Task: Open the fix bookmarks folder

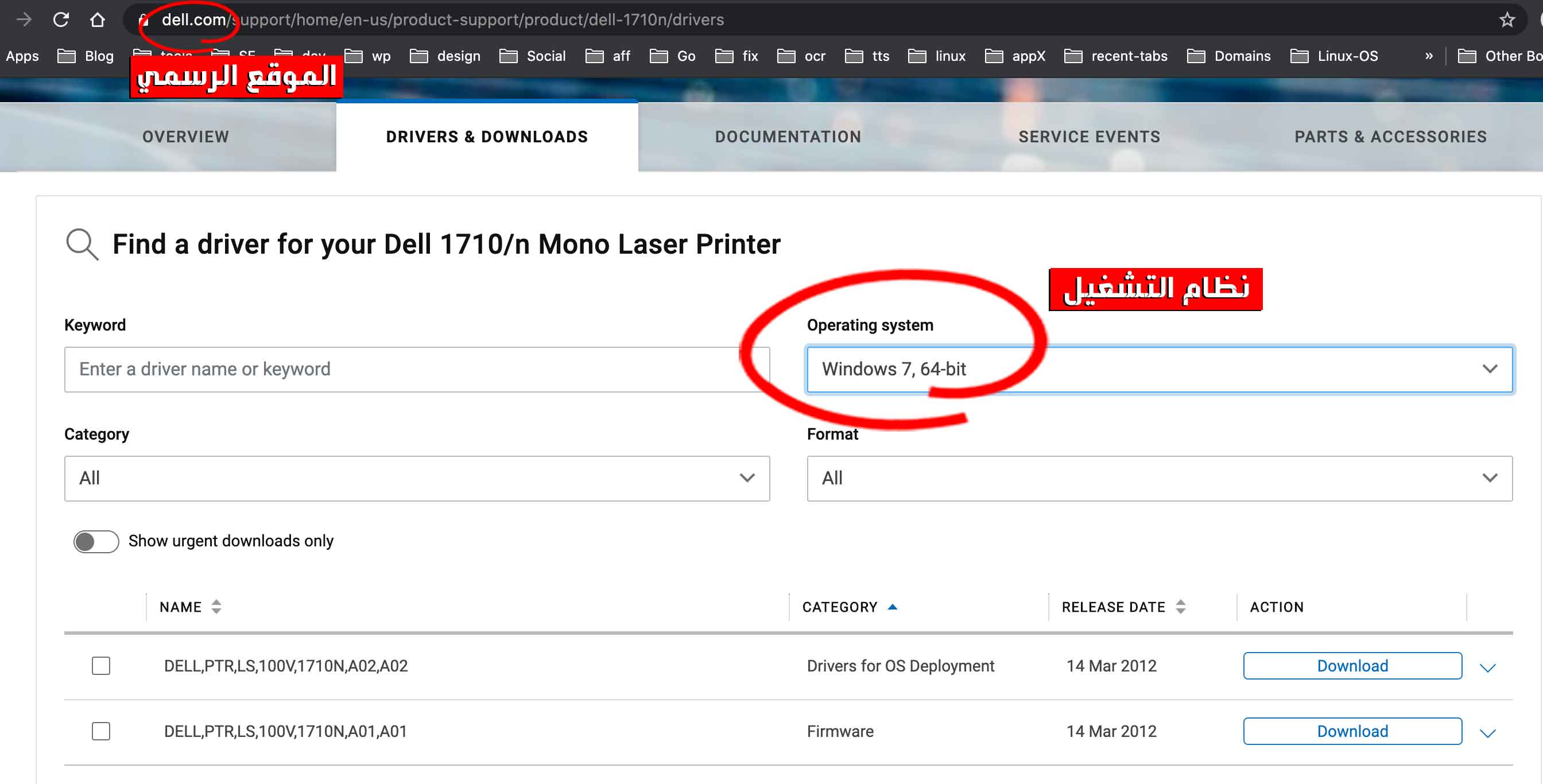Action: (736, 56)
